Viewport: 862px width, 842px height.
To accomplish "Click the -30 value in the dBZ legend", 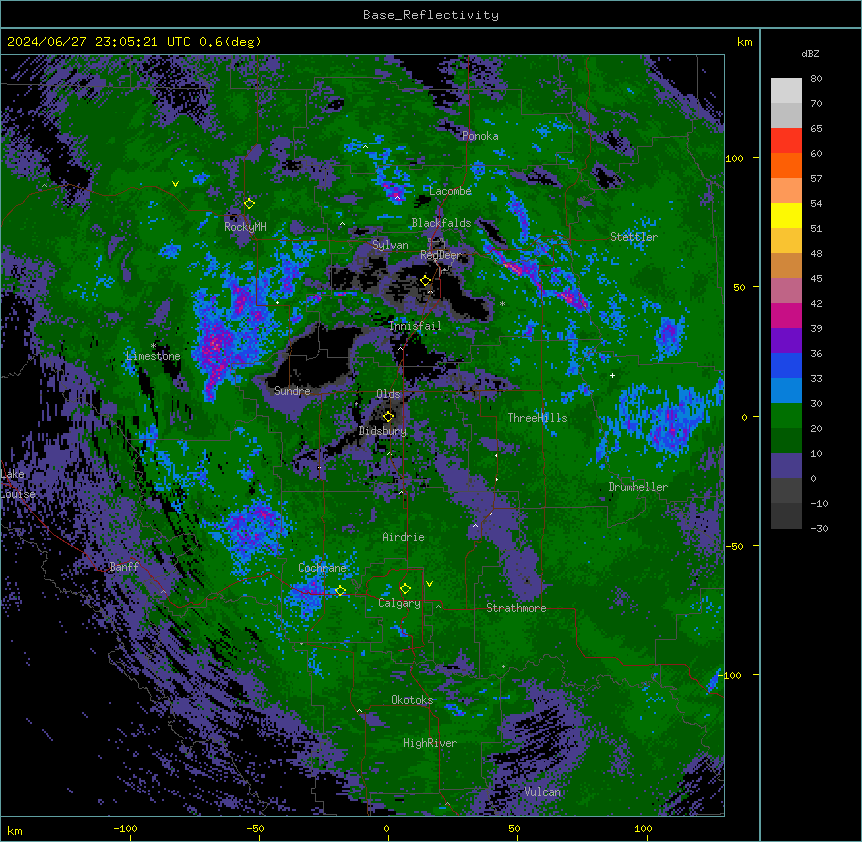I will coord(819,528).
